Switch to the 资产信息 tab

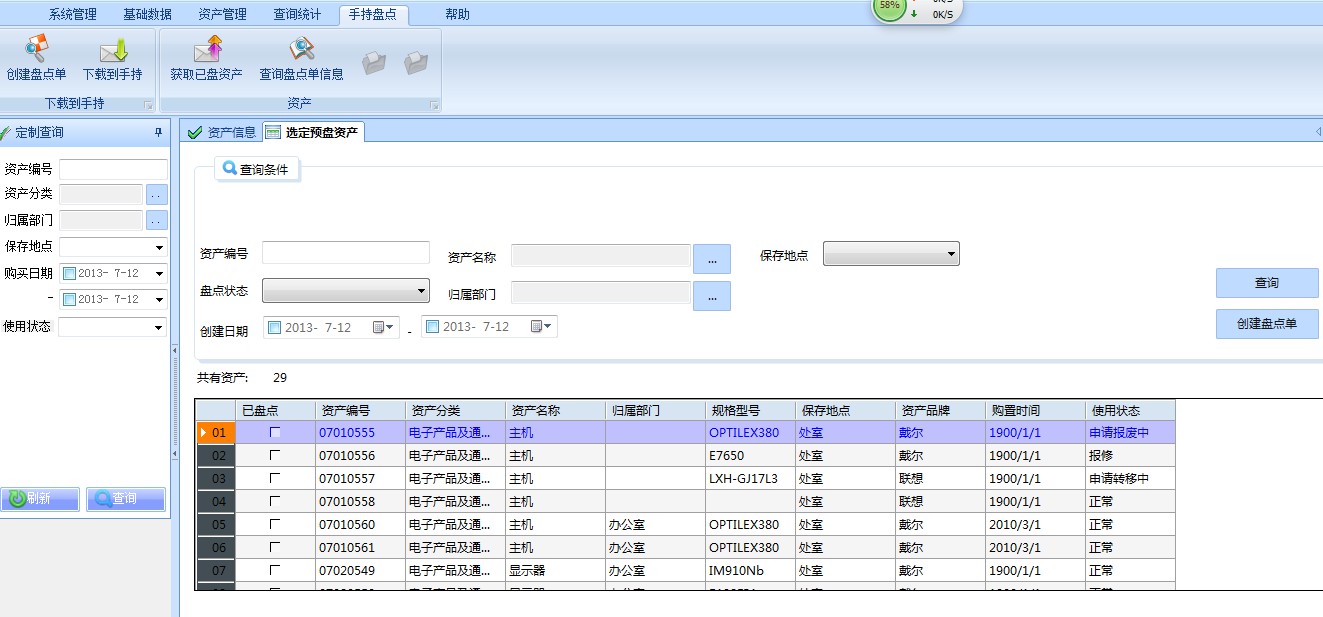coord(222,132)
